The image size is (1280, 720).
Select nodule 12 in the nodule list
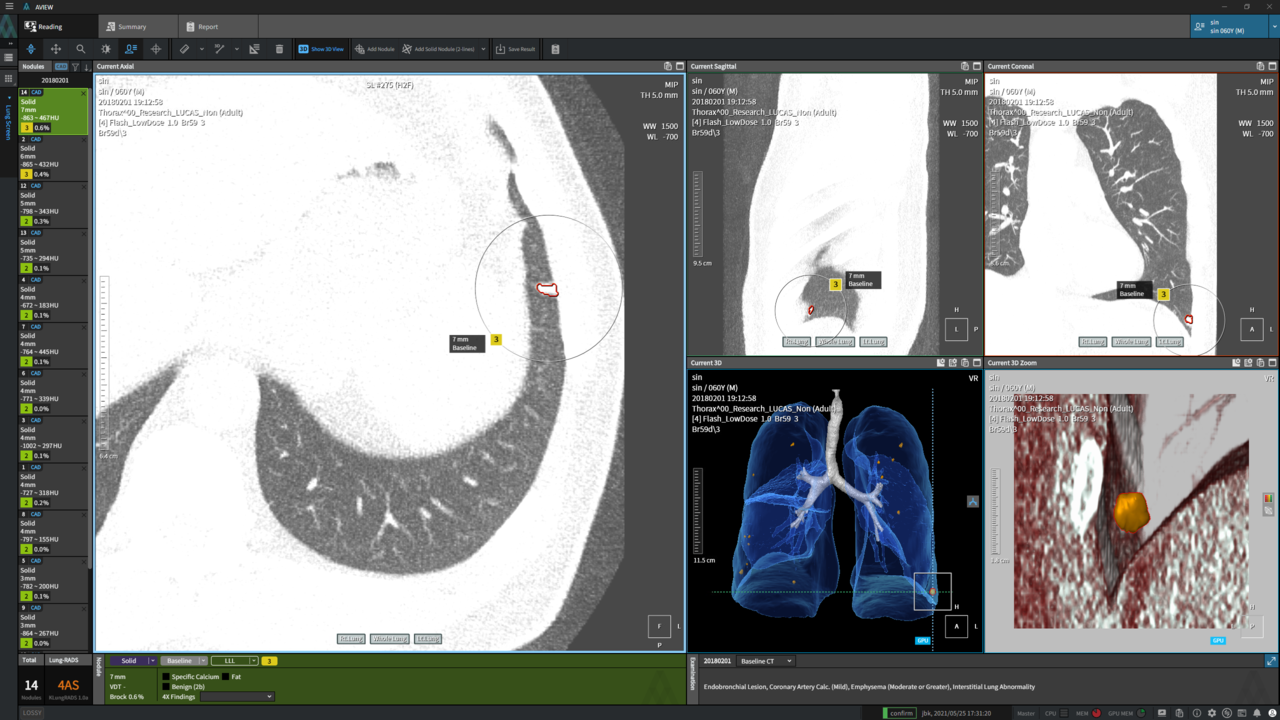coord(43,200)
